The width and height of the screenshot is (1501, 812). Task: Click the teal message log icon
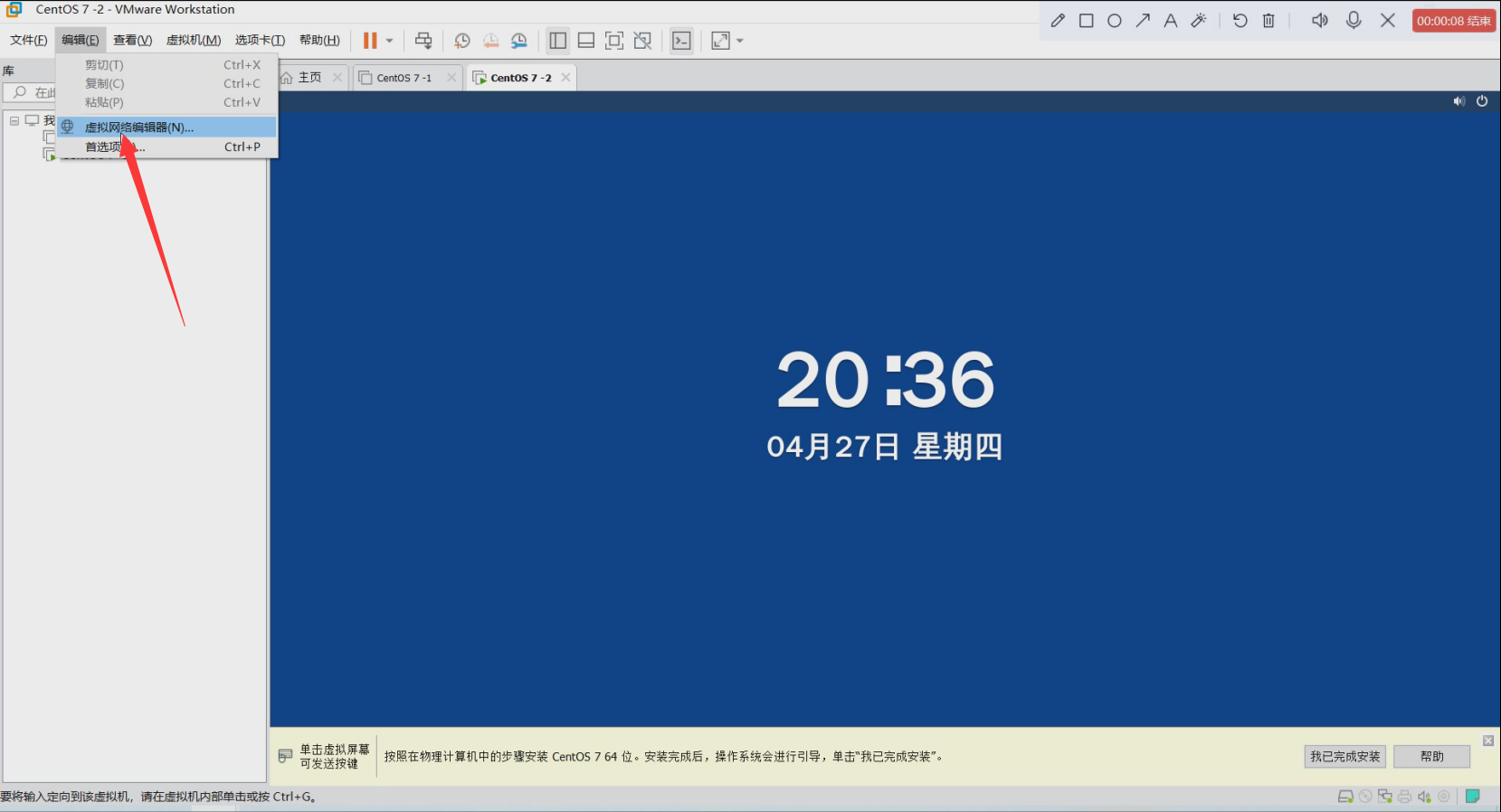1473,797
